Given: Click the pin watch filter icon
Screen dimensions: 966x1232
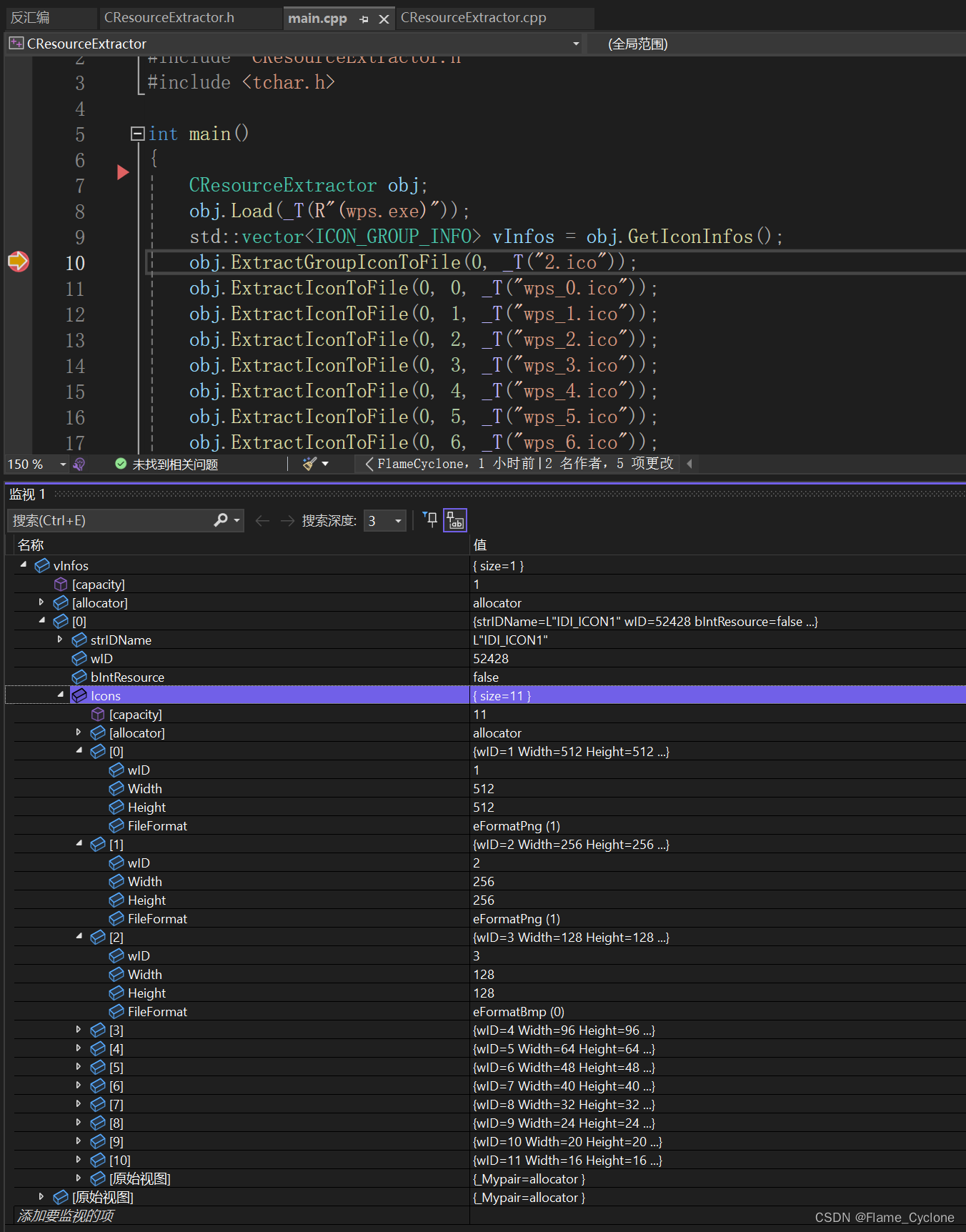Looking at the screenshot, I should tap(430, 520).
